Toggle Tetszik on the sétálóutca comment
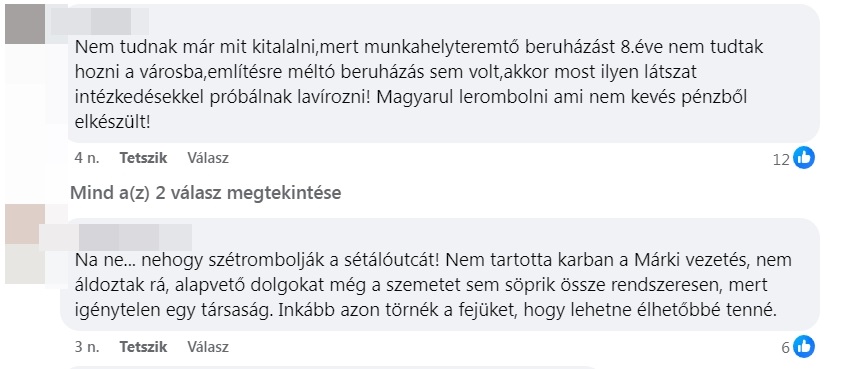The width and height of the screenshot is (854, 369). point(143,346)
